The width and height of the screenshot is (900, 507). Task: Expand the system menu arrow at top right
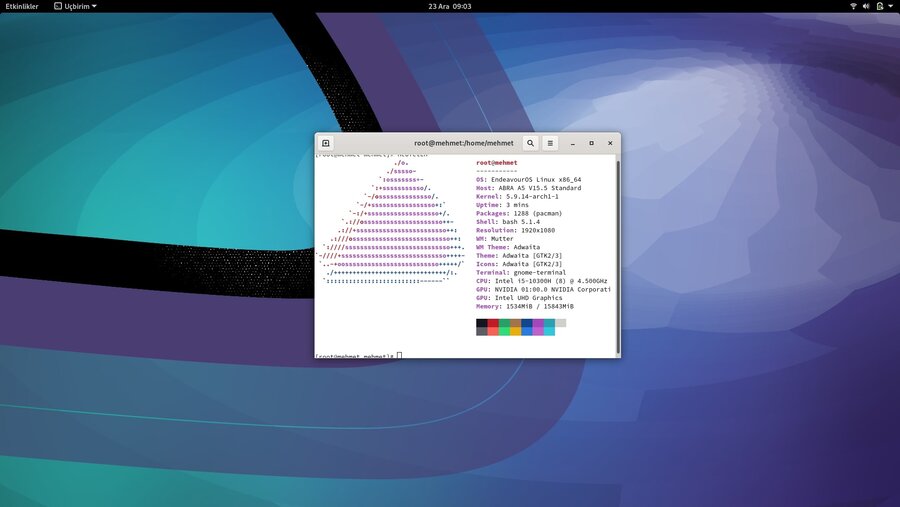click(x=890, y=6)
